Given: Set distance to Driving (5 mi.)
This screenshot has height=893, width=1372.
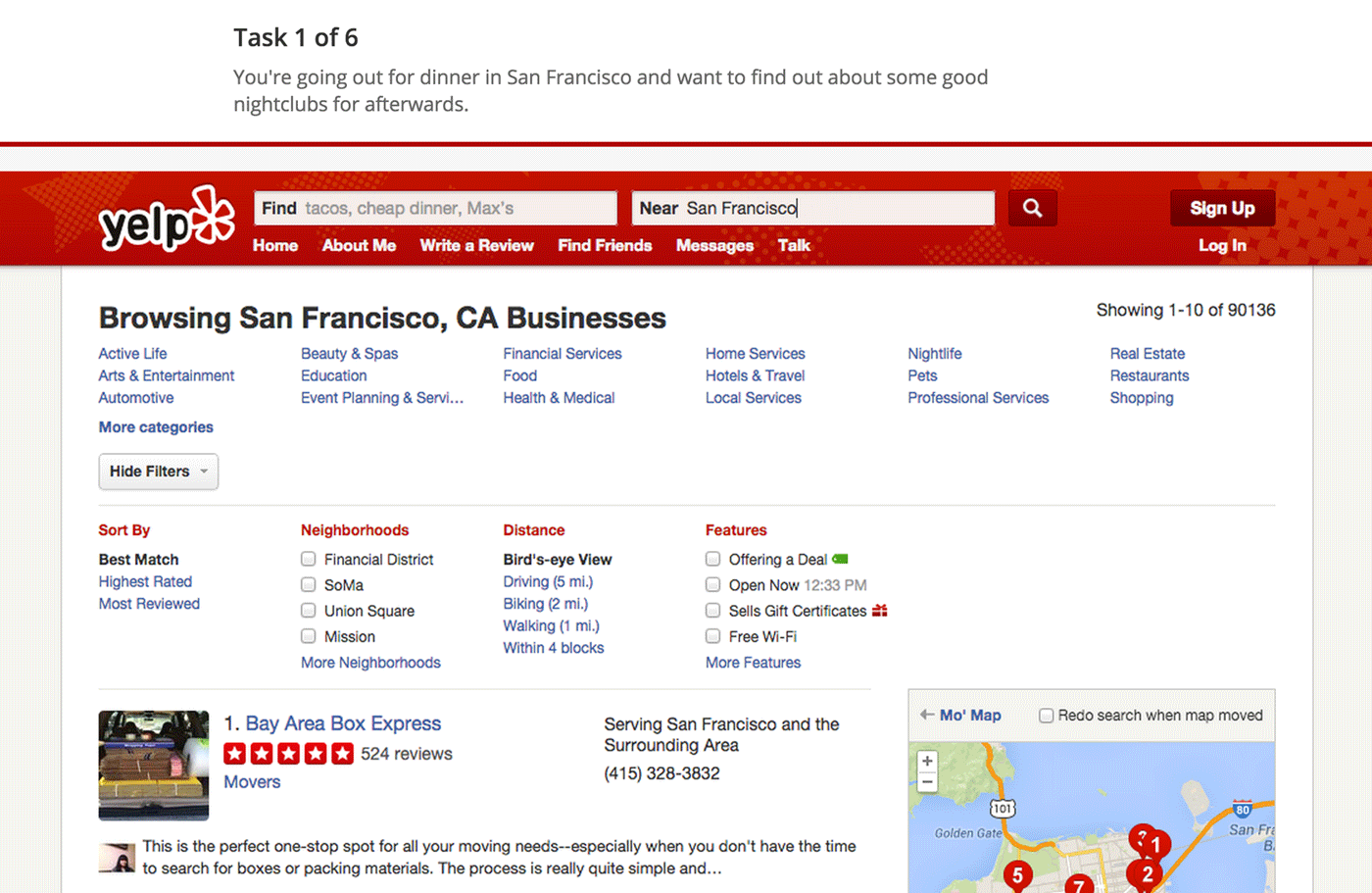Looking at the screenshot, I should [x=549, y=581].
